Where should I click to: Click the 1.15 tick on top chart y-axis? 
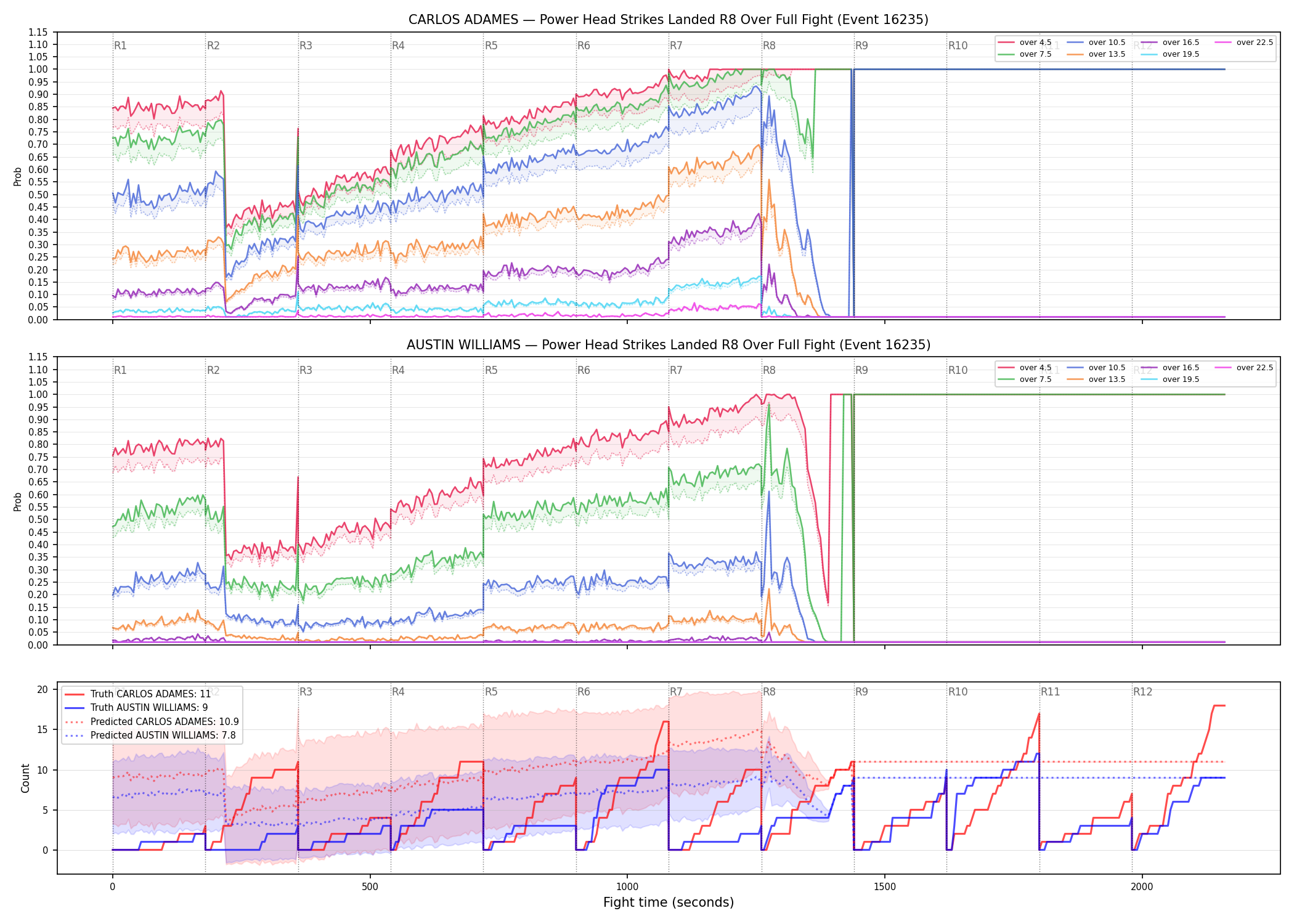click(38, 32)
